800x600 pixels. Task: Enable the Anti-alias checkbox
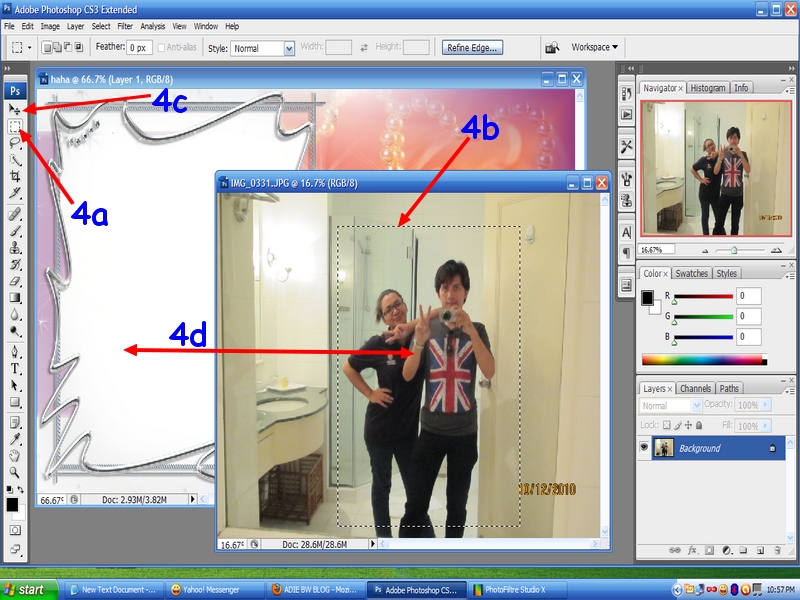point(161,47)
